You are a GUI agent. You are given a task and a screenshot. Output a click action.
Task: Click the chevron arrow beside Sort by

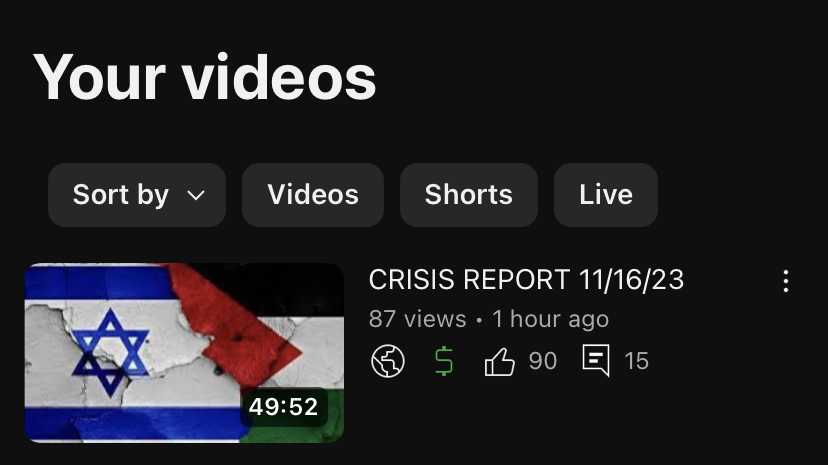(x=196, y=196)
